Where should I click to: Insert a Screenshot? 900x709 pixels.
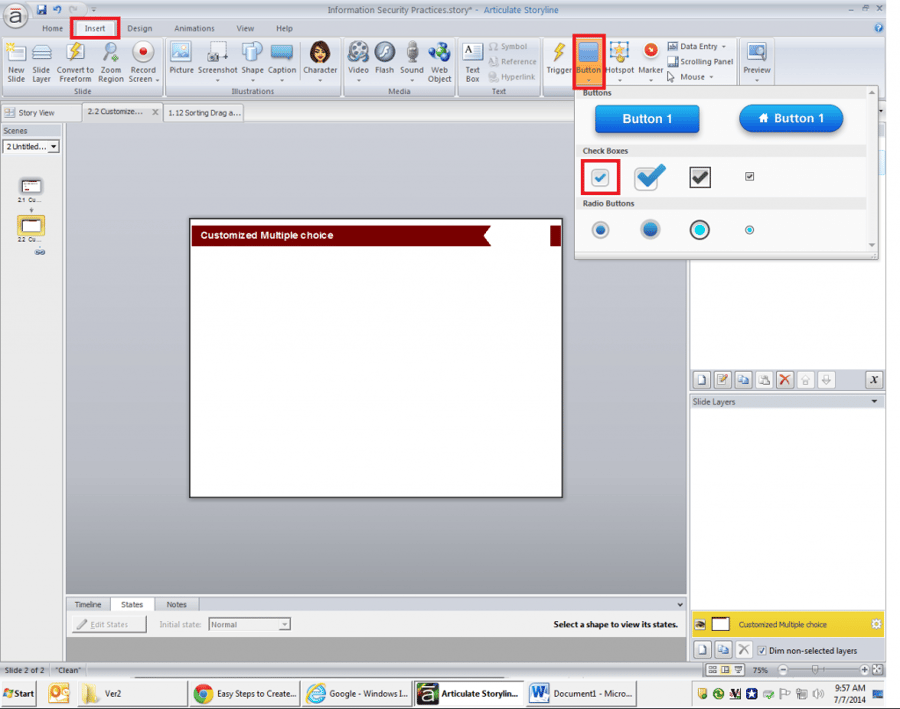[216, 60]
